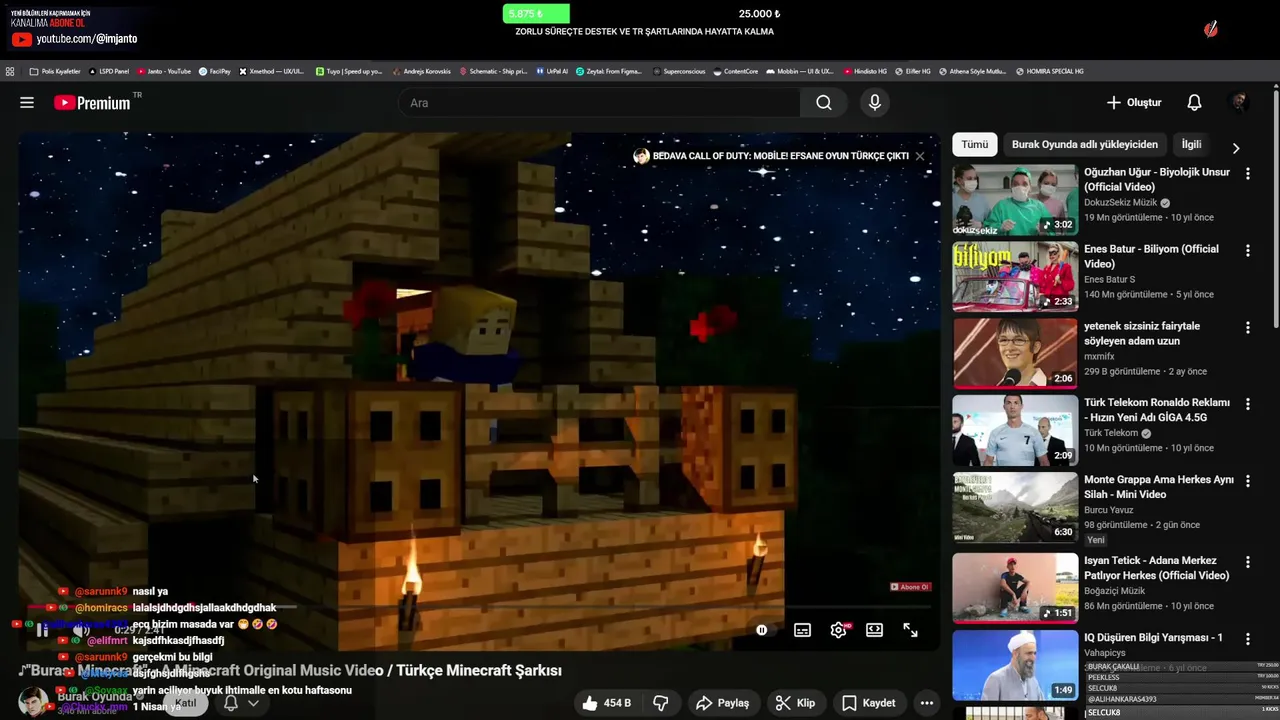Start voice search with microphone icon
This screenshot has height=720, width=1280.
point(875,103)
